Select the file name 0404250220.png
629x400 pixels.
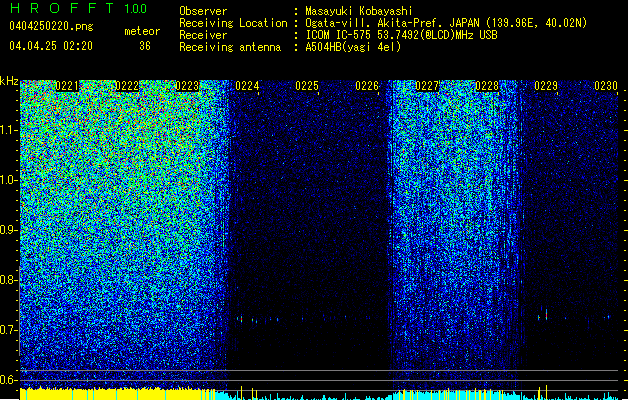click(51, 26)
